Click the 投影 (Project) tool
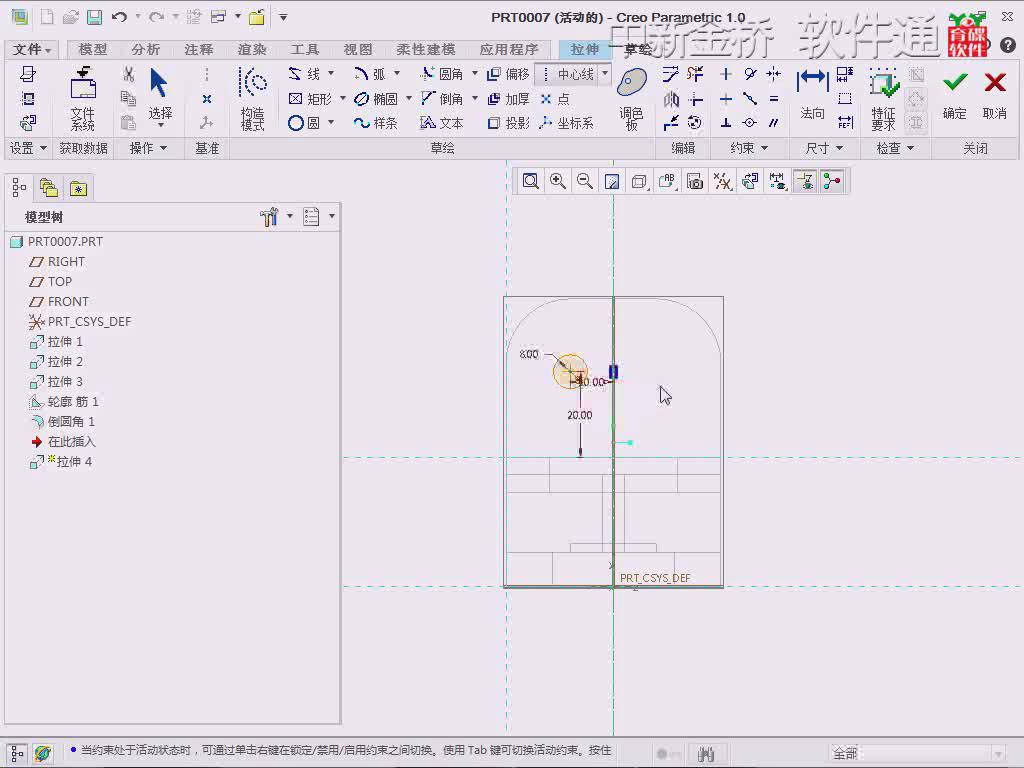 (x=508, y=123)
